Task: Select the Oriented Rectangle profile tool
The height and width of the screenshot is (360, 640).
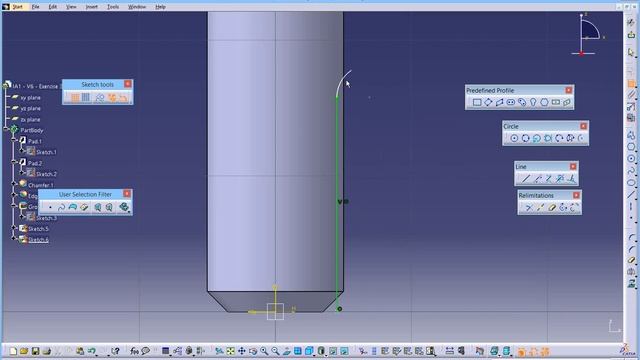Action: click(488, 102)
